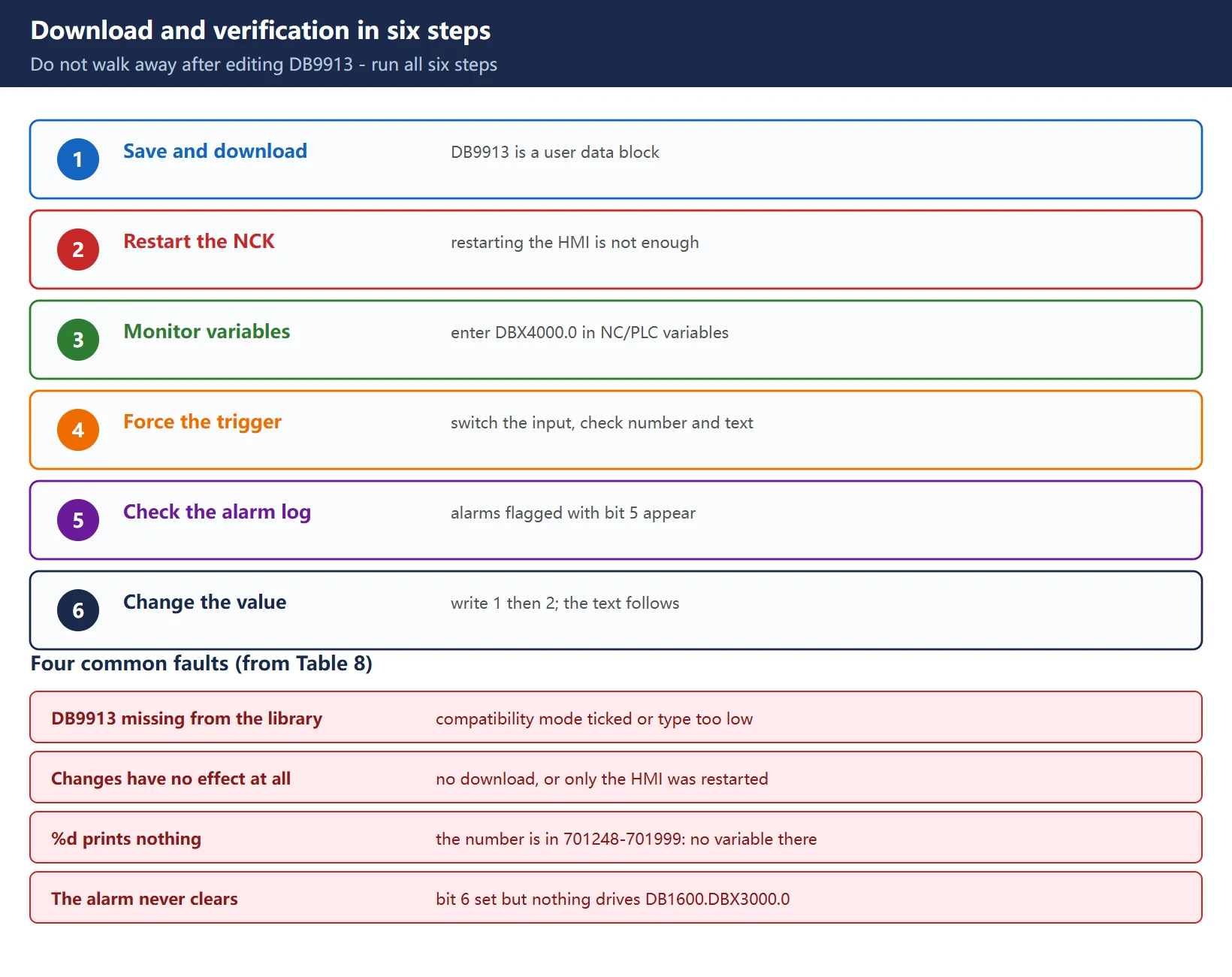Viewport: 1232px width, 977px height.
Task: Click 'compatibility mode ticked or type too low'
Action: [593, 718]
